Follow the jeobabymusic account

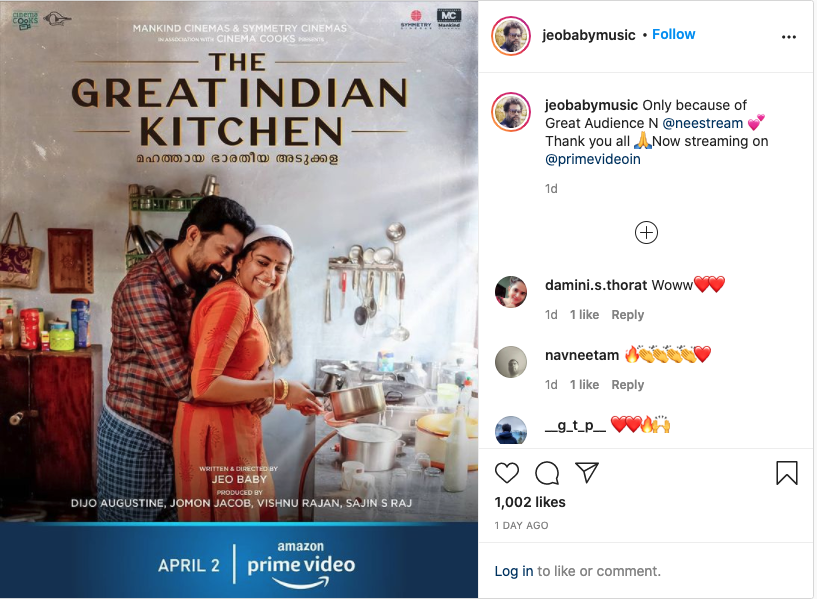pyautogui.click(x=674, y=34)
